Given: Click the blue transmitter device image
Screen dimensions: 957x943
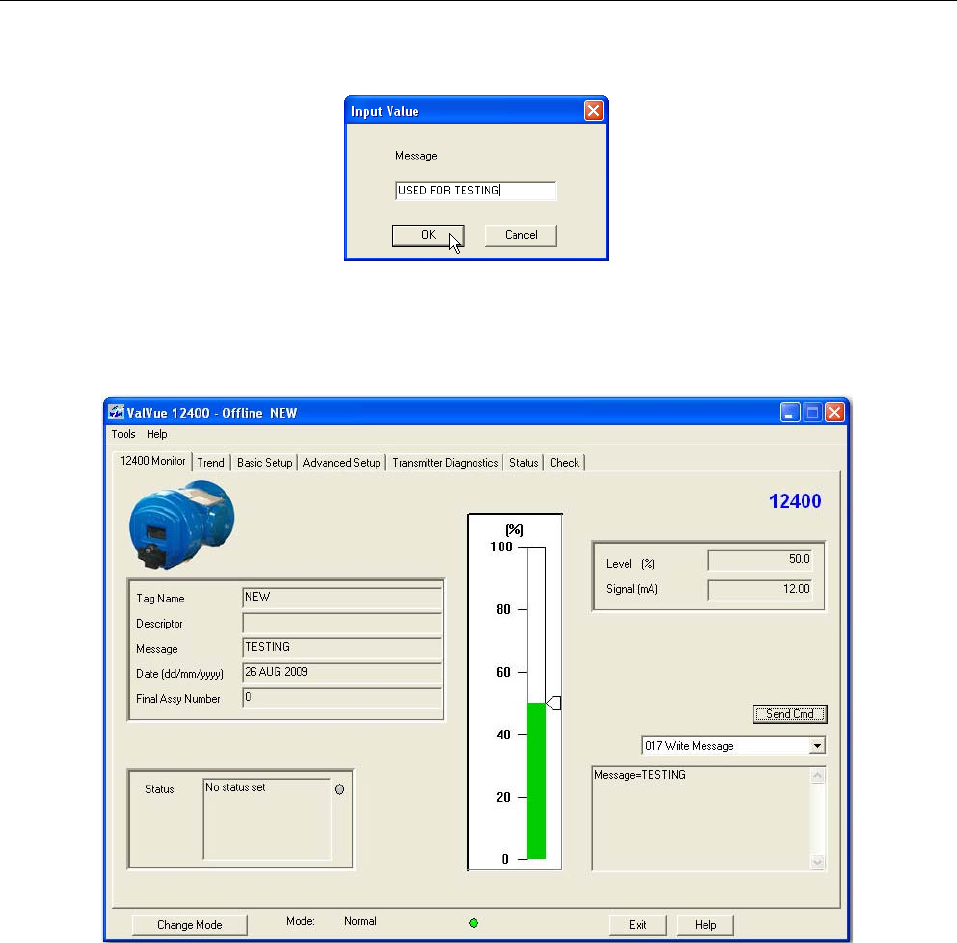Looking at the screenshot, I should coord(181,525).
